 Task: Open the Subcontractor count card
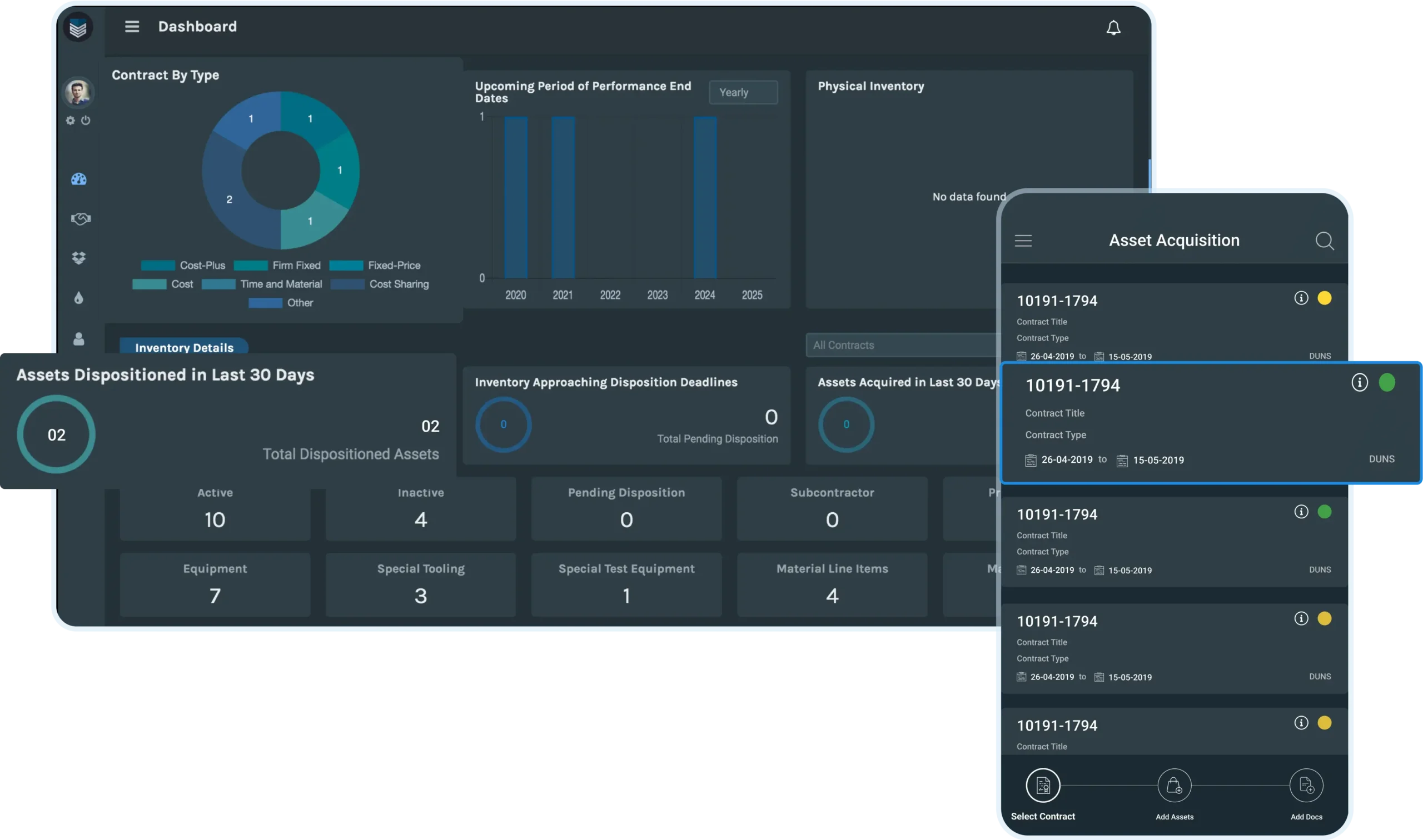pyautogui.click(x=832, y=508)
